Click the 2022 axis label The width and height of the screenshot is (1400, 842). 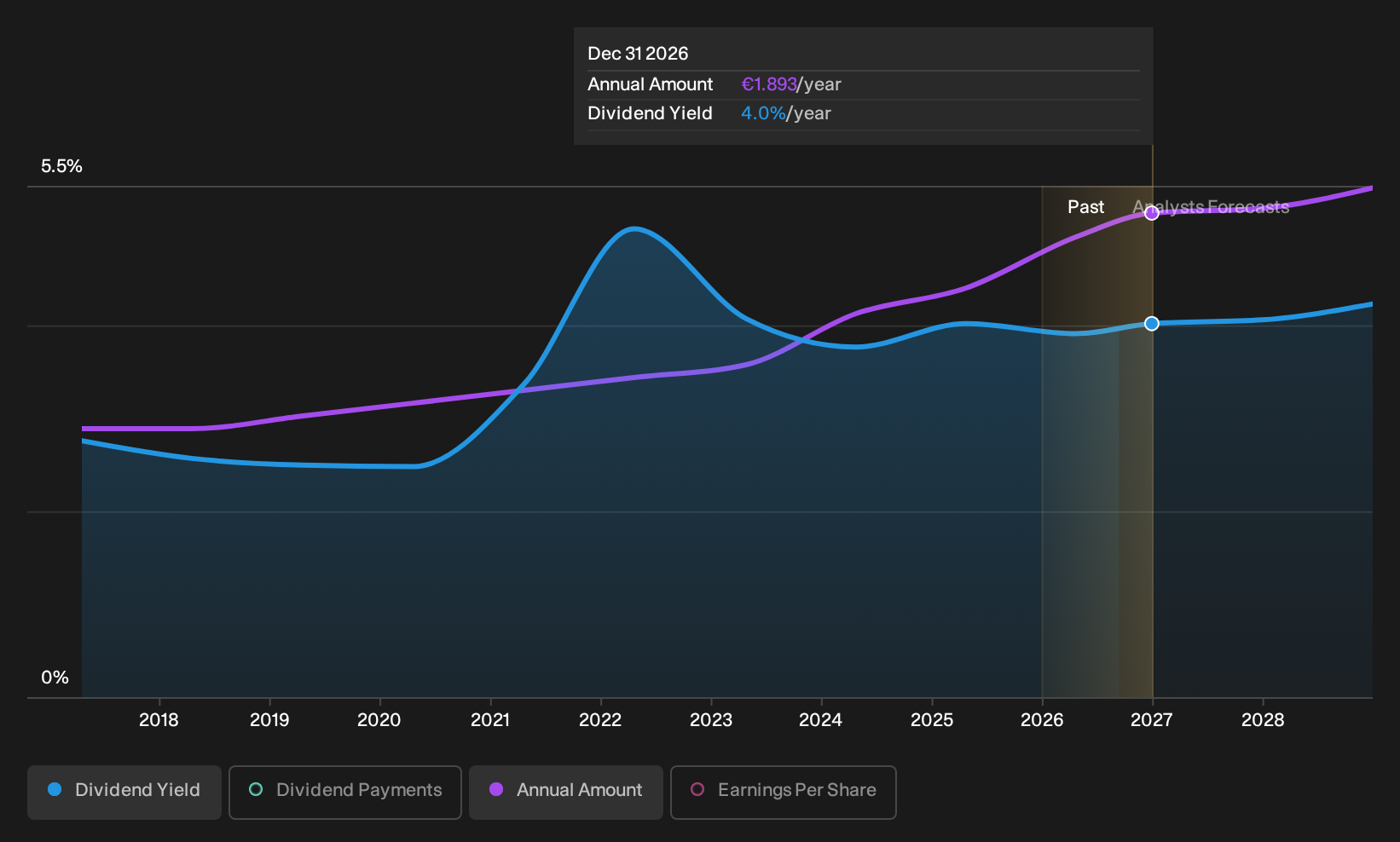[x=600, y=720]
